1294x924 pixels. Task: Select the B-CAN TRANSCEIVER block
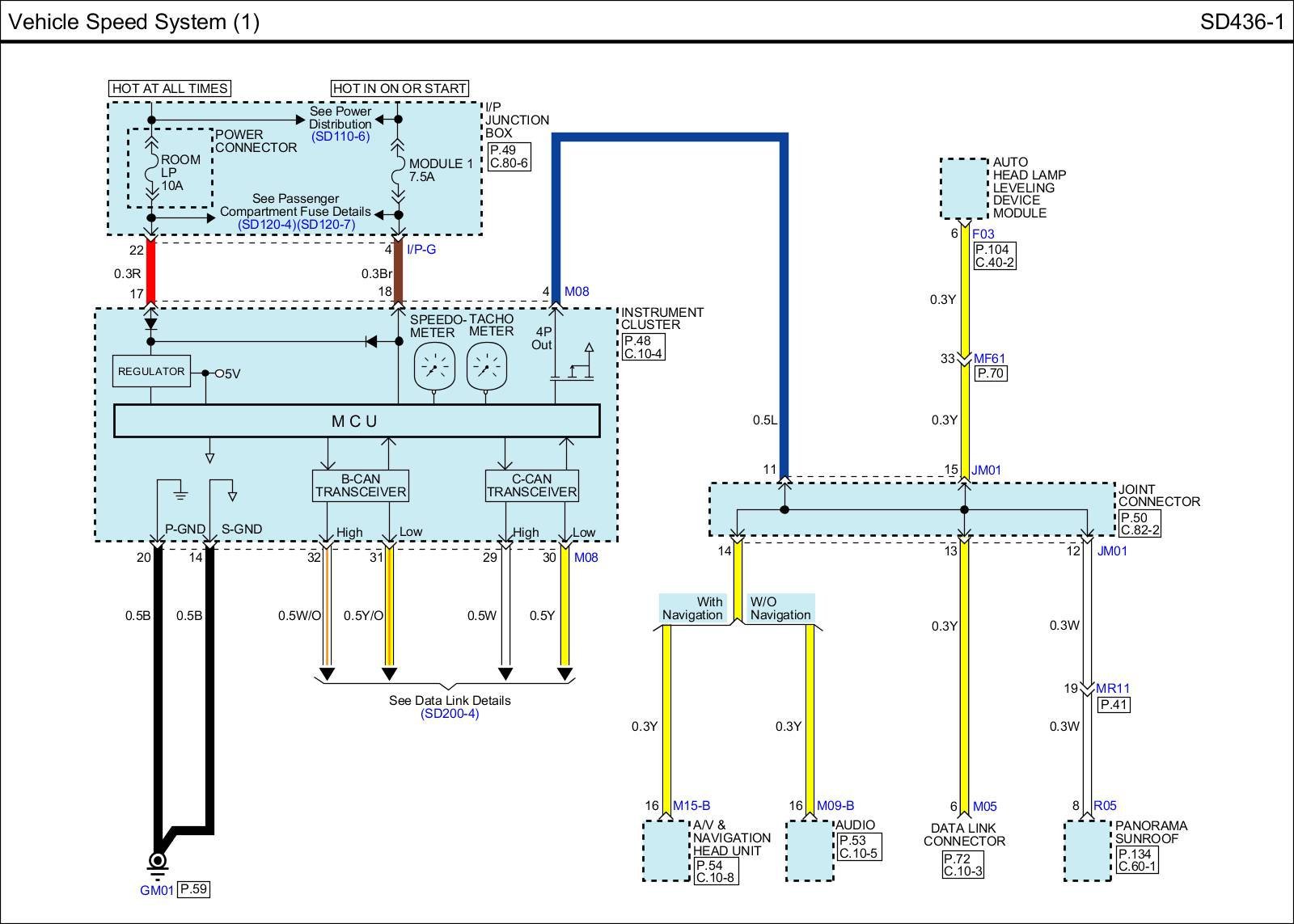pyautogui.click(x=361, y=486)
